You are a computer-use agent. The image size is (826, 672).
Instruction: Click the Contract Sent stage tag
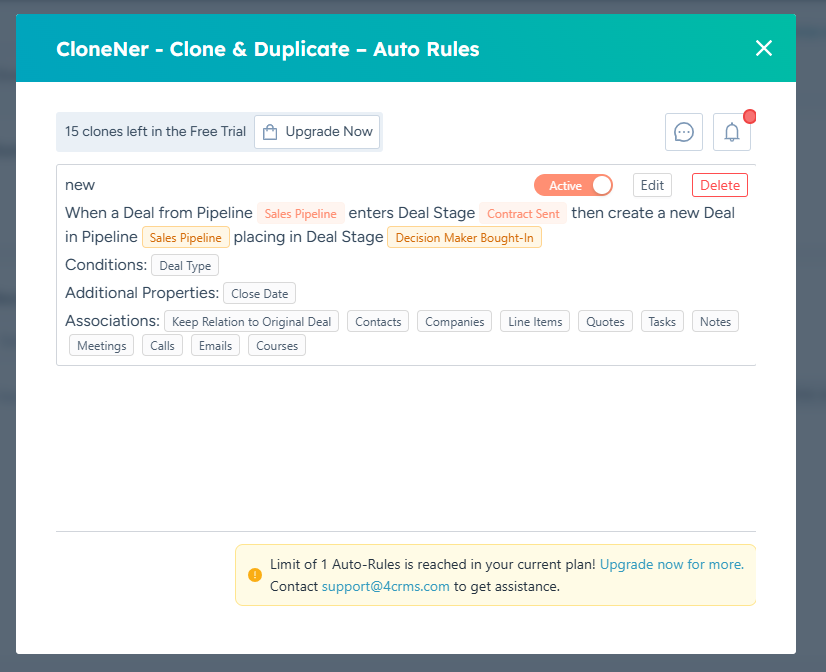[523, 213]
